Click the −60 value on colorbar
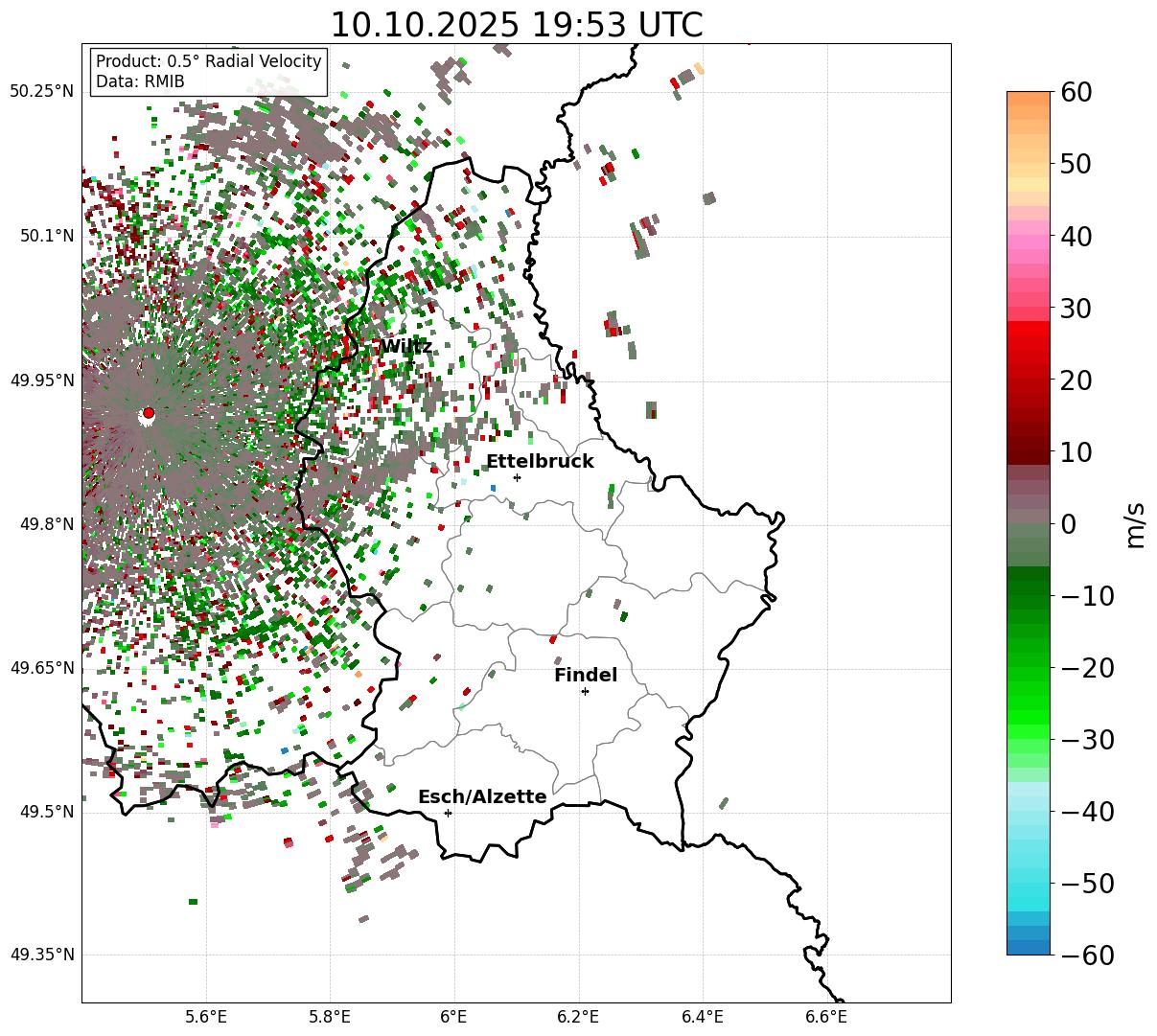This screenshot has width=1157, height=1036. click(x=1087, y=955)
